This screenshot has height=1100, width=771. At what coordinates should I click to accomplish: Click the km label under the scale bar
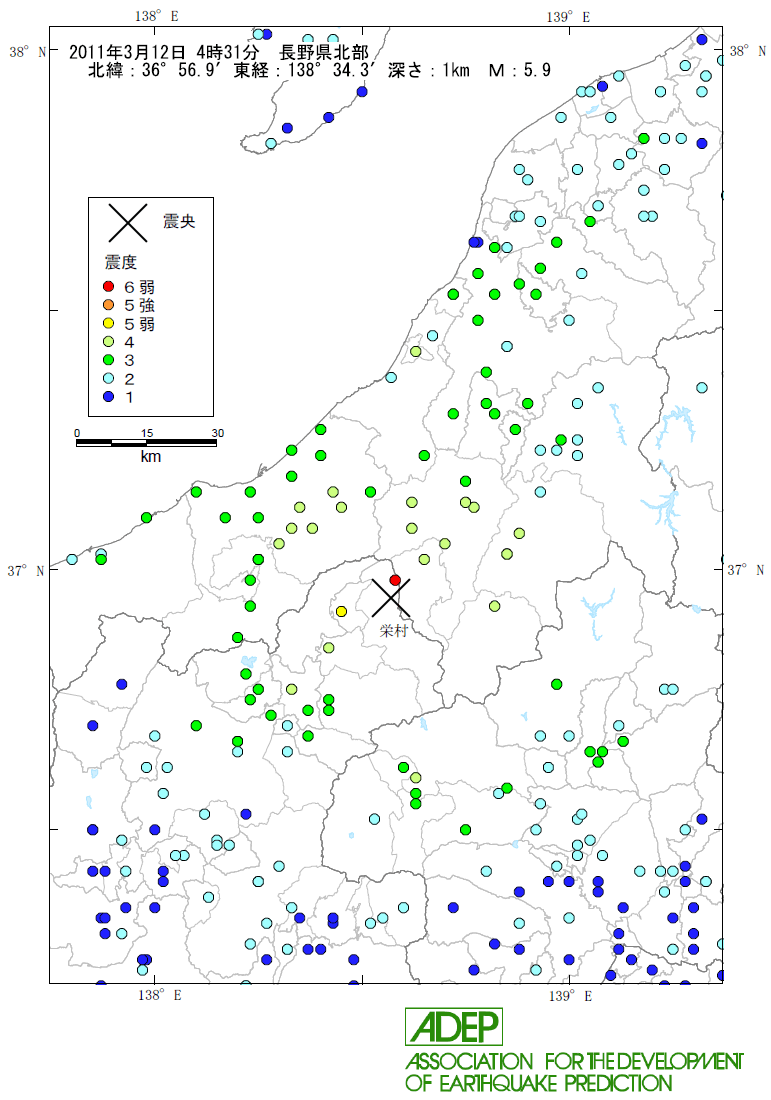pyautogui.click(x=150, y=457)
